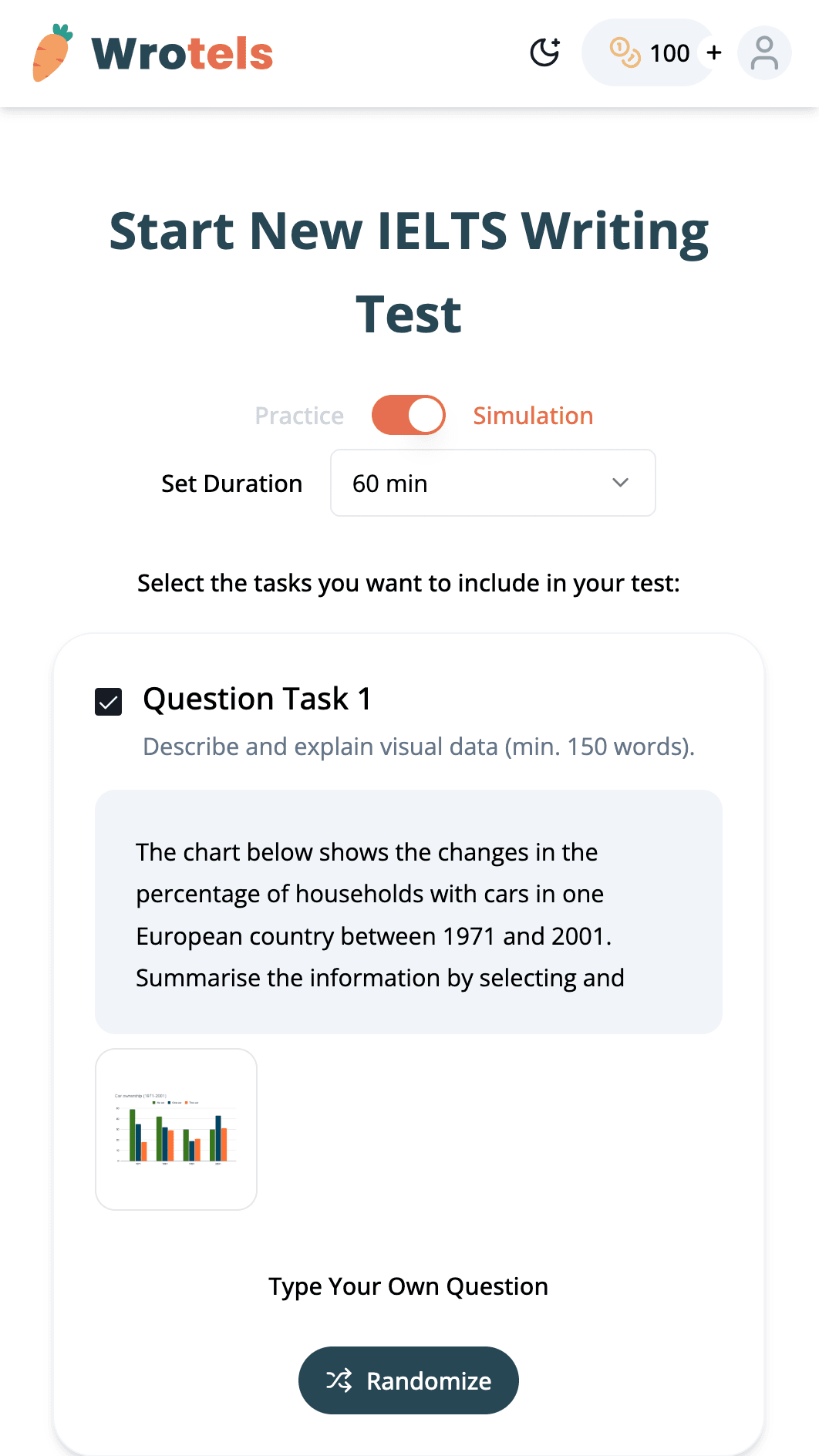Click the Task 1 question prompt text box
This screenshot has height=1456, width=819.
(408, 914)
